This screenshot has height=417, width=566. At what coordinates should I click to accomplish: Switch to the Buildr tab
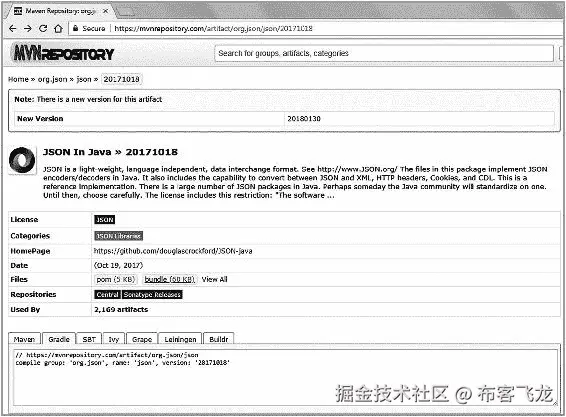(x=219, y=339)
